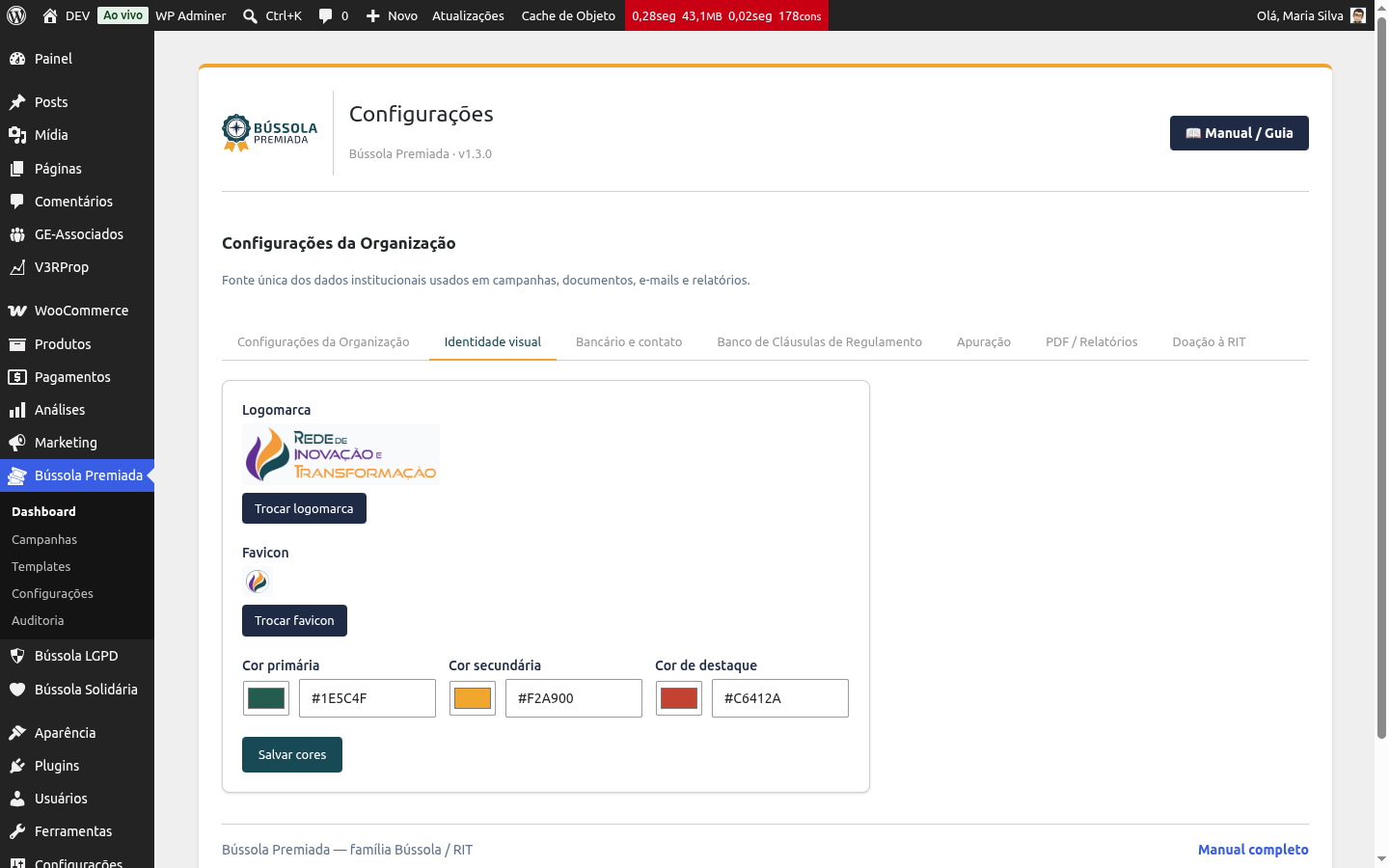Click the GE-Associados group icon
Screen dimensions: 1389x868
(x=17, y=234)
